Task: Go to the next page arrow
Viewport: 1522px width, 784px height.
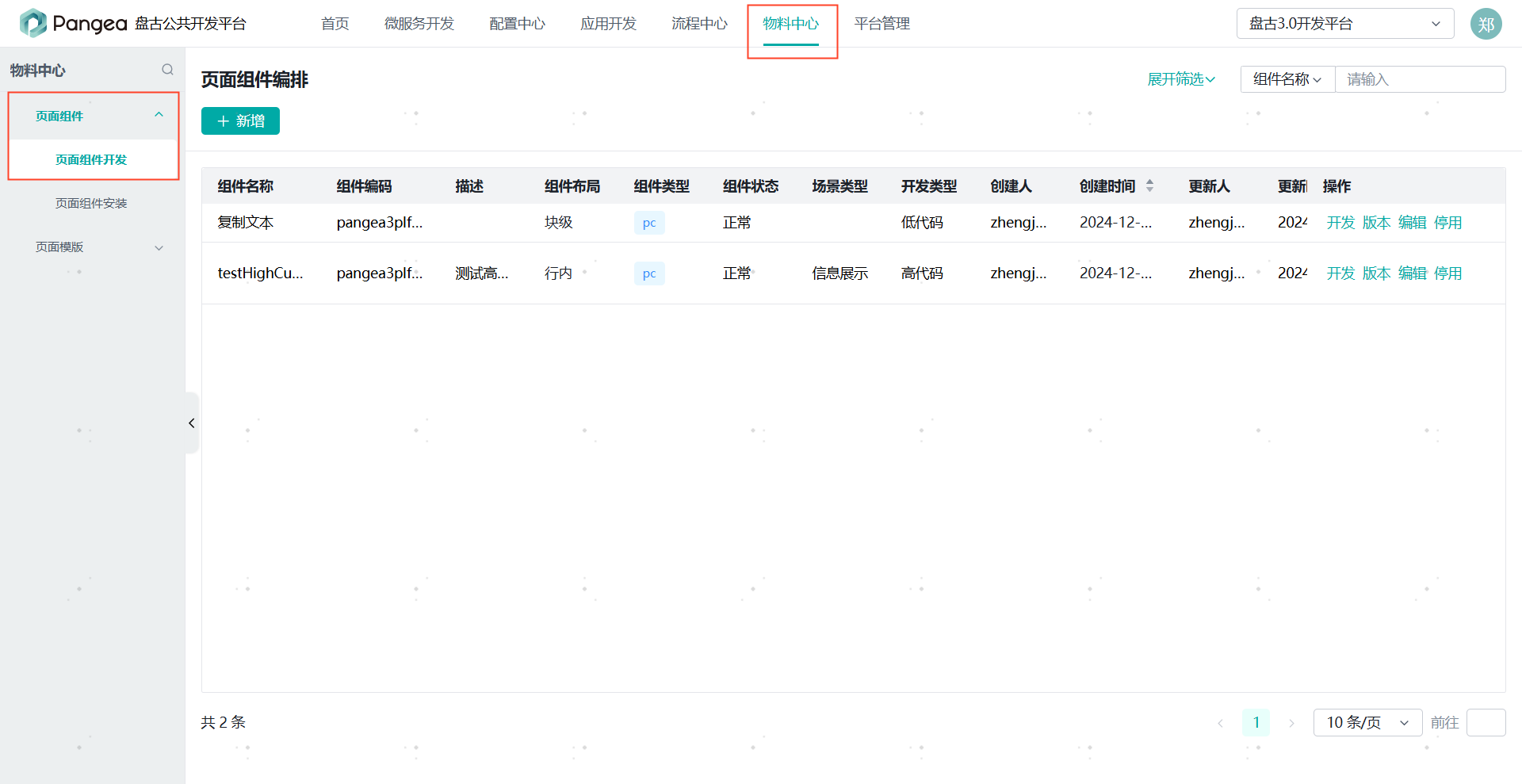Action: pos(1291,723)
